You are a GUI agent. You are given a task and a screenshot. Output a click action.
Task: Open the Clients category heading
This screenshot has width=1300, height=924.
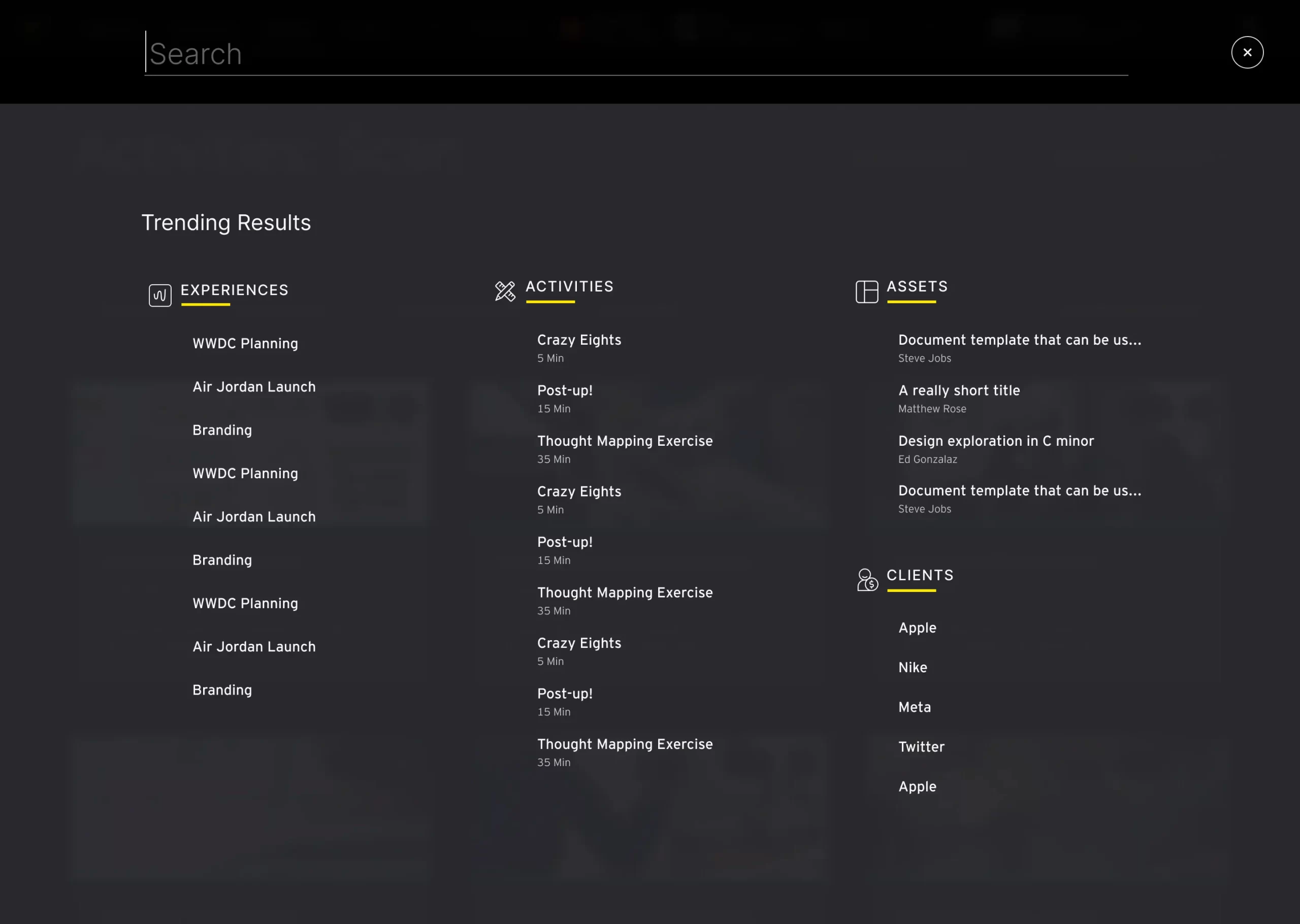920,575
